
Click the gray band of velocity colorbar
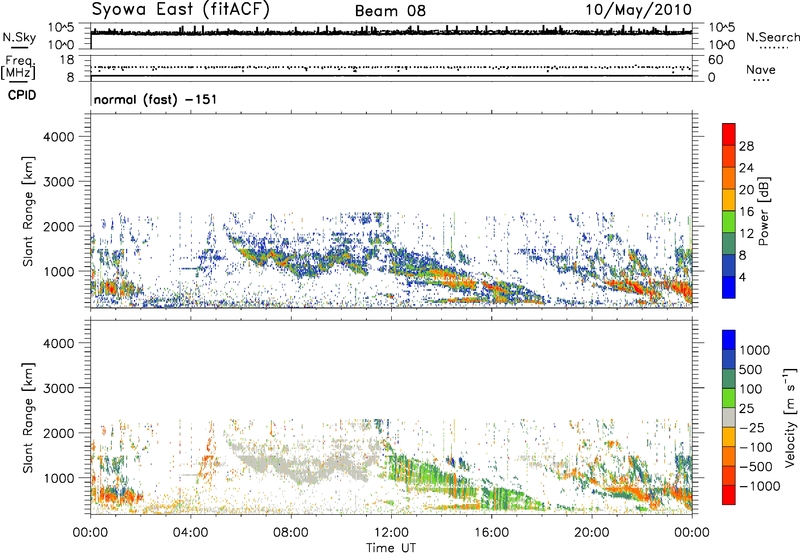tap(729, 417)
